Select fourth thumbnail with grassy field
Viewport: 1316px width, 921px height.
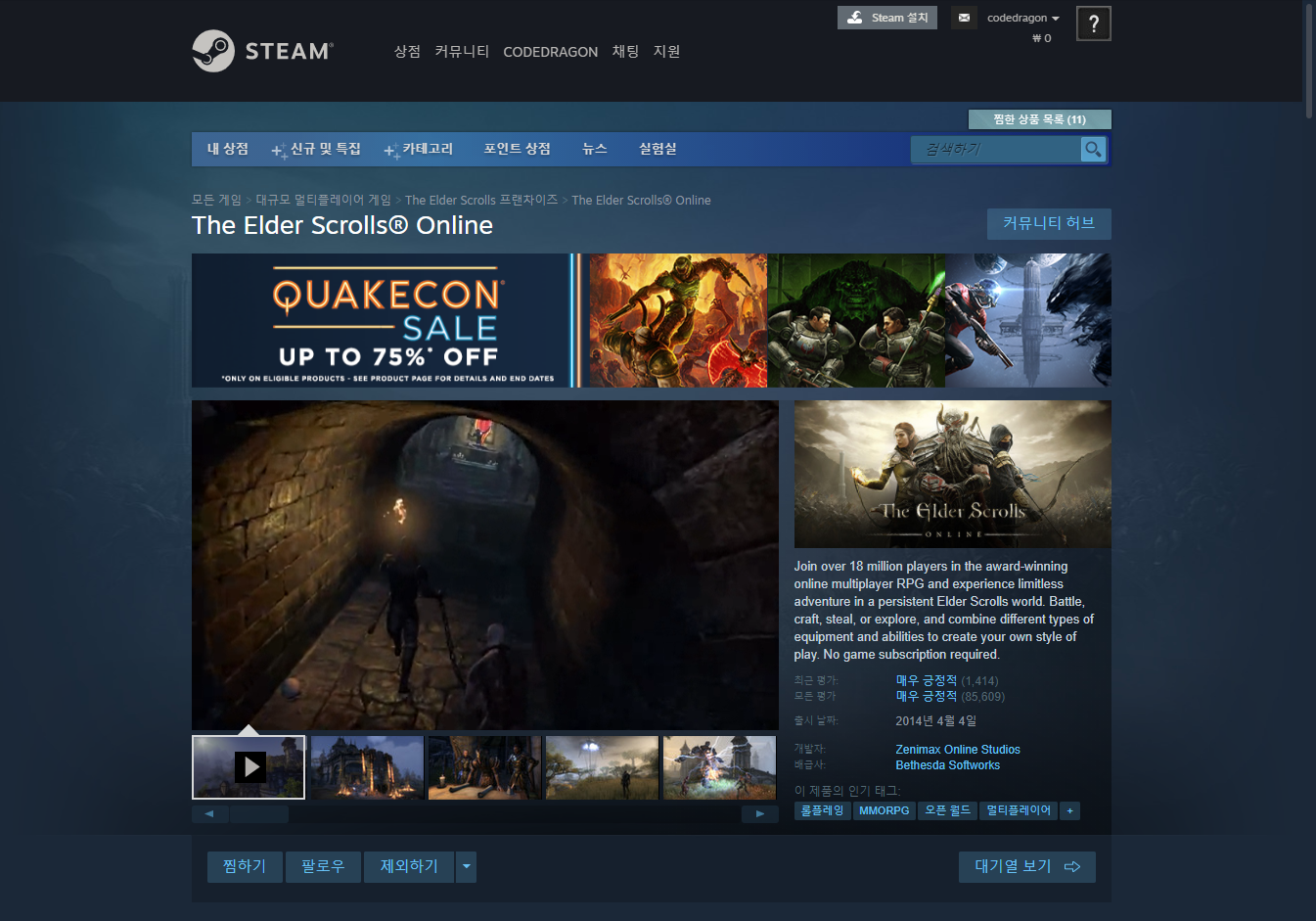click(602, 767)
